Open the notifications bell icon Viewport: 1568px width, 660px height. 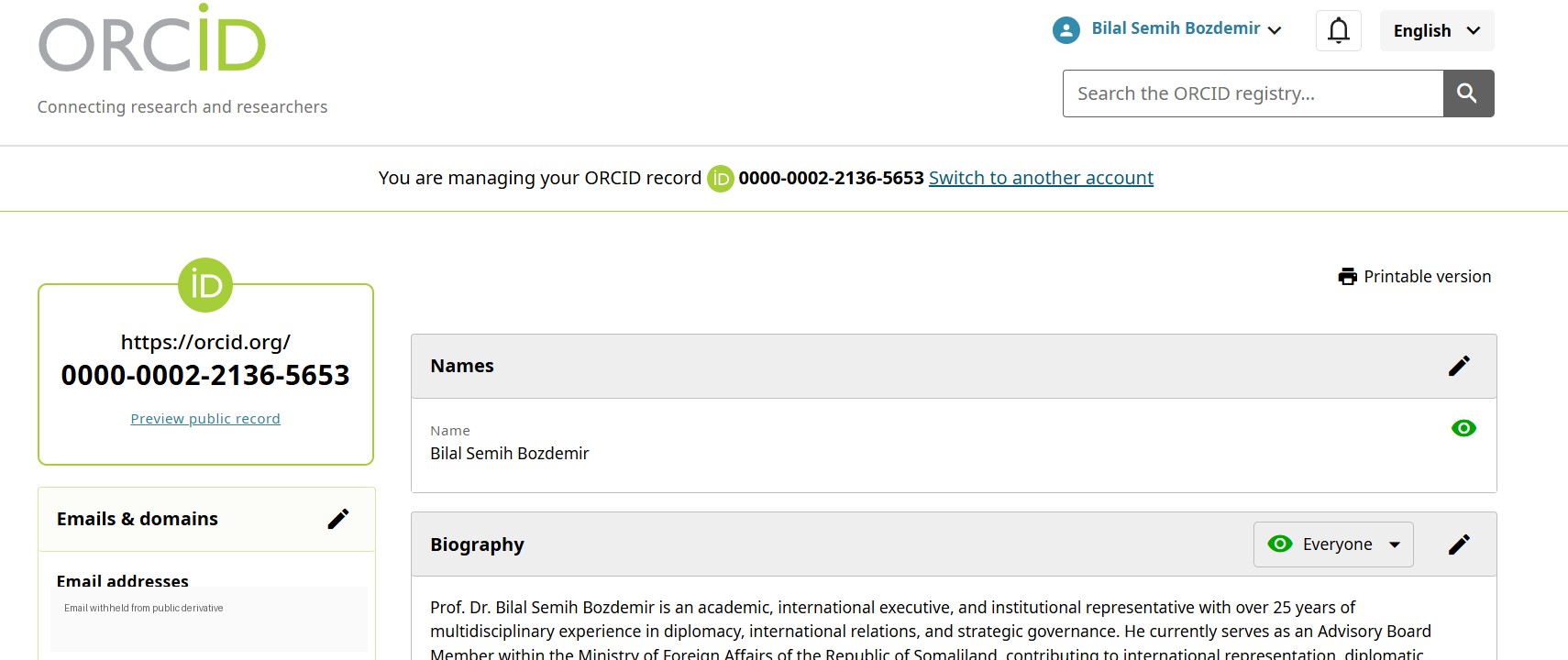tap(1339, 31)
